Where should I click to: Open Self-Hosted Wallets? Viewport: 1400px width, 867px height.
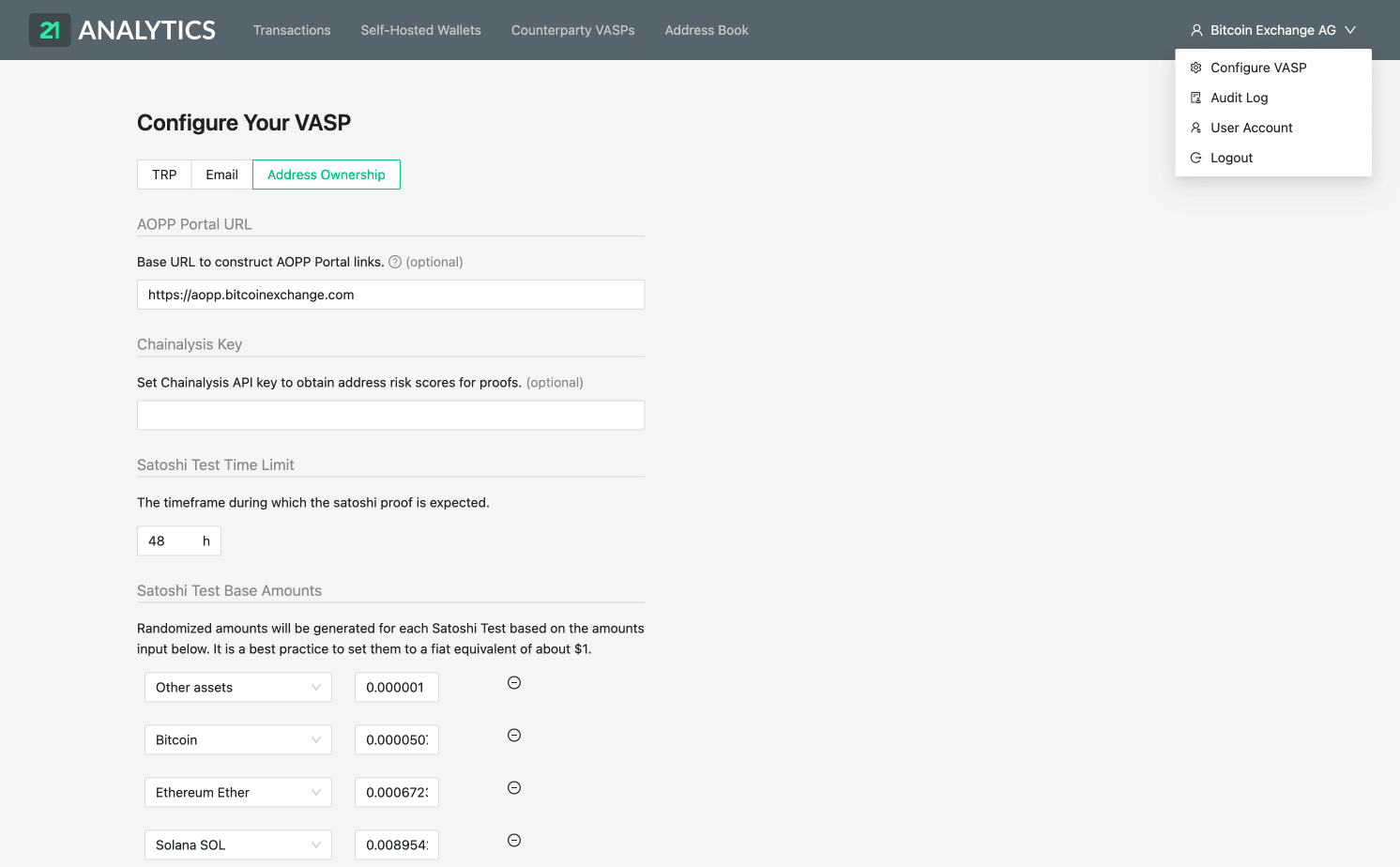click(x=420, y=29)
